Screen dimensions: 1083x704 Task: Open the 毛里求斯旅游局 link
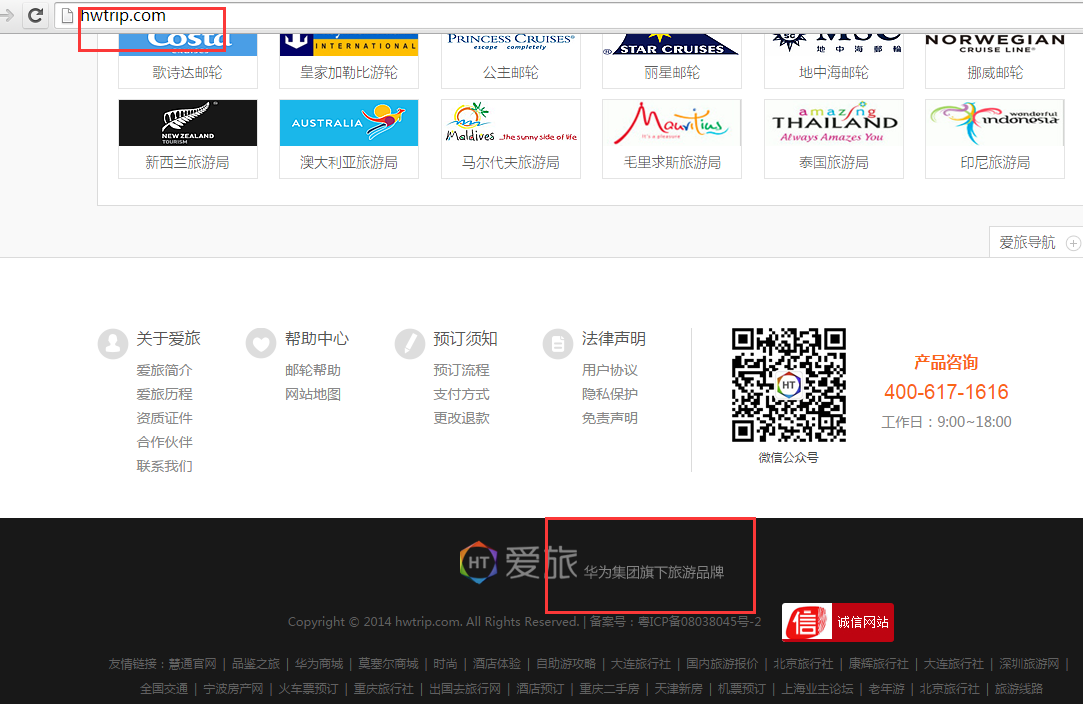click(672, 162)
